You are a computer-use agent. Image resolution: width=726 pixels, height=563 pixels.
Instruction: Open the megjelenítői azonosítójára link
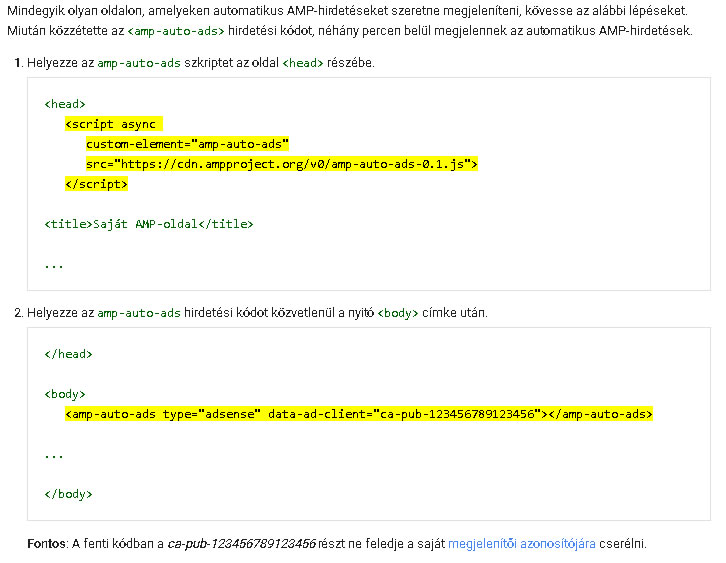click(521, 543)
